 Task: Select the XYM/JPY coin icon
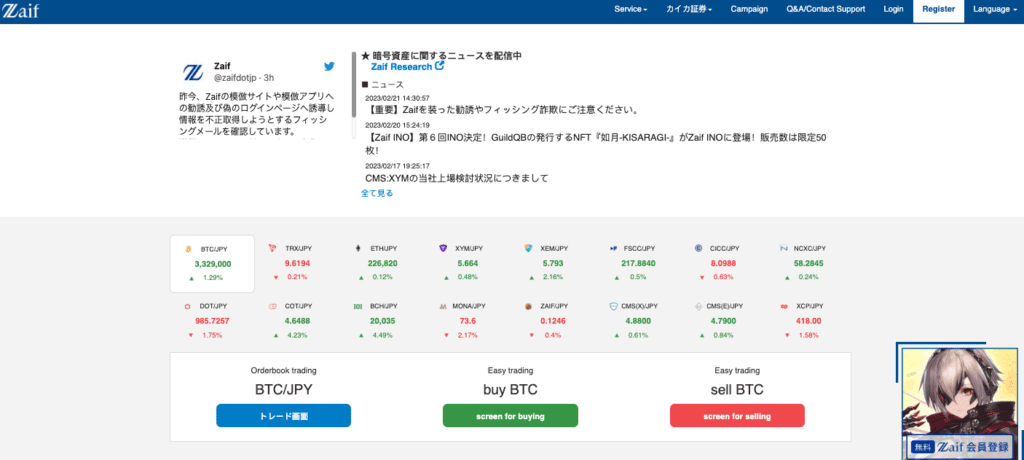(x=443, y=248)
